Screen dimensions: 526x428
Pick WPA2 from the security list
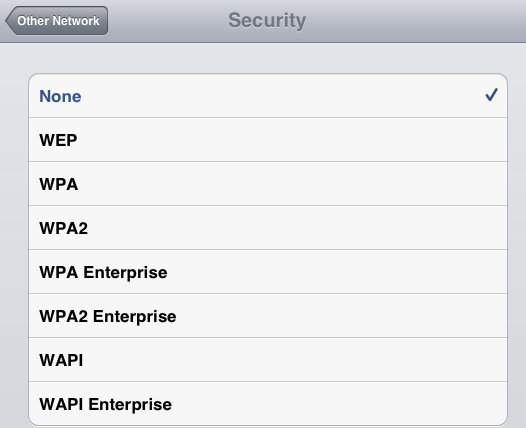(268, 228)
